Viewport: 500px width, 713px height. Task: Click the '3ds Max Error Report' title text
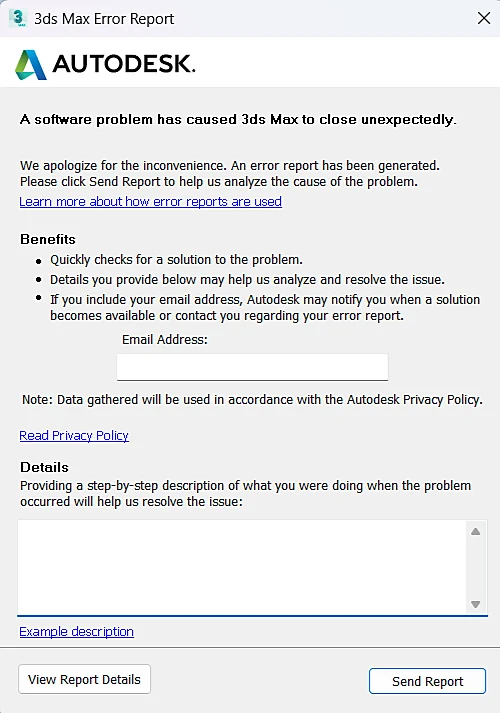click(104, 19)
